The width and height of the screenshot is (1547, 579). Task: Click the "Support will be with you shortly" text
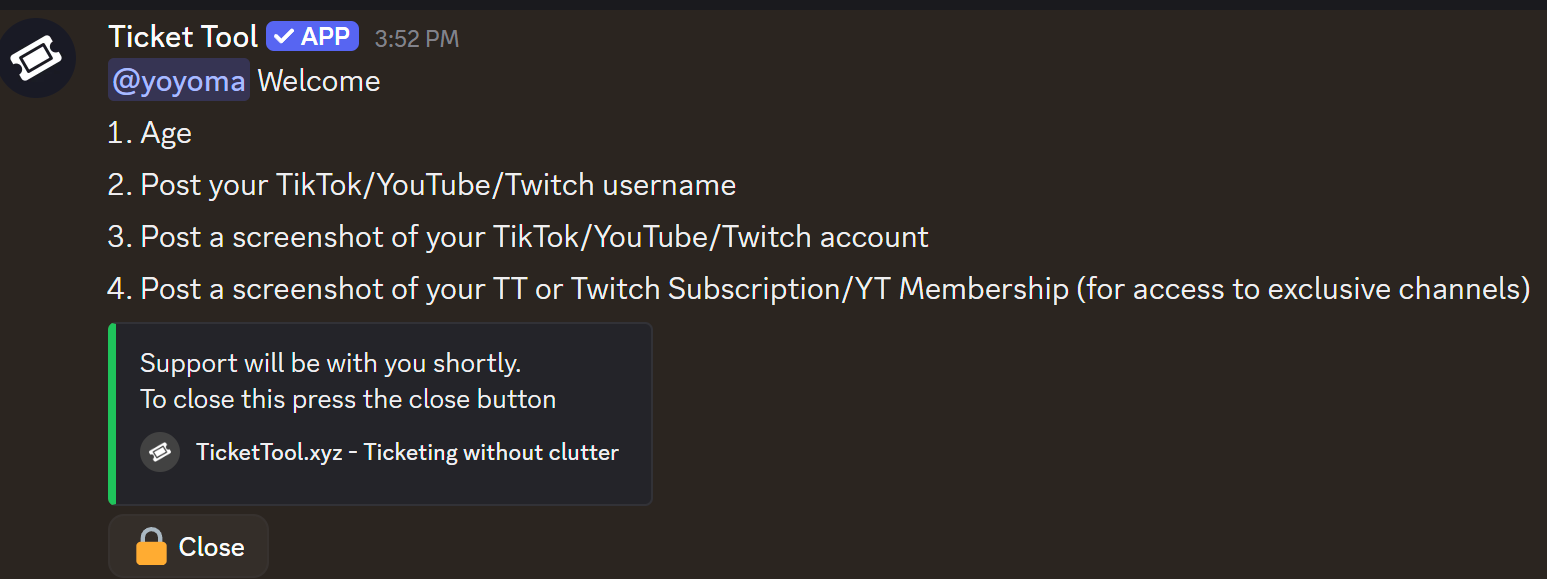330,363
